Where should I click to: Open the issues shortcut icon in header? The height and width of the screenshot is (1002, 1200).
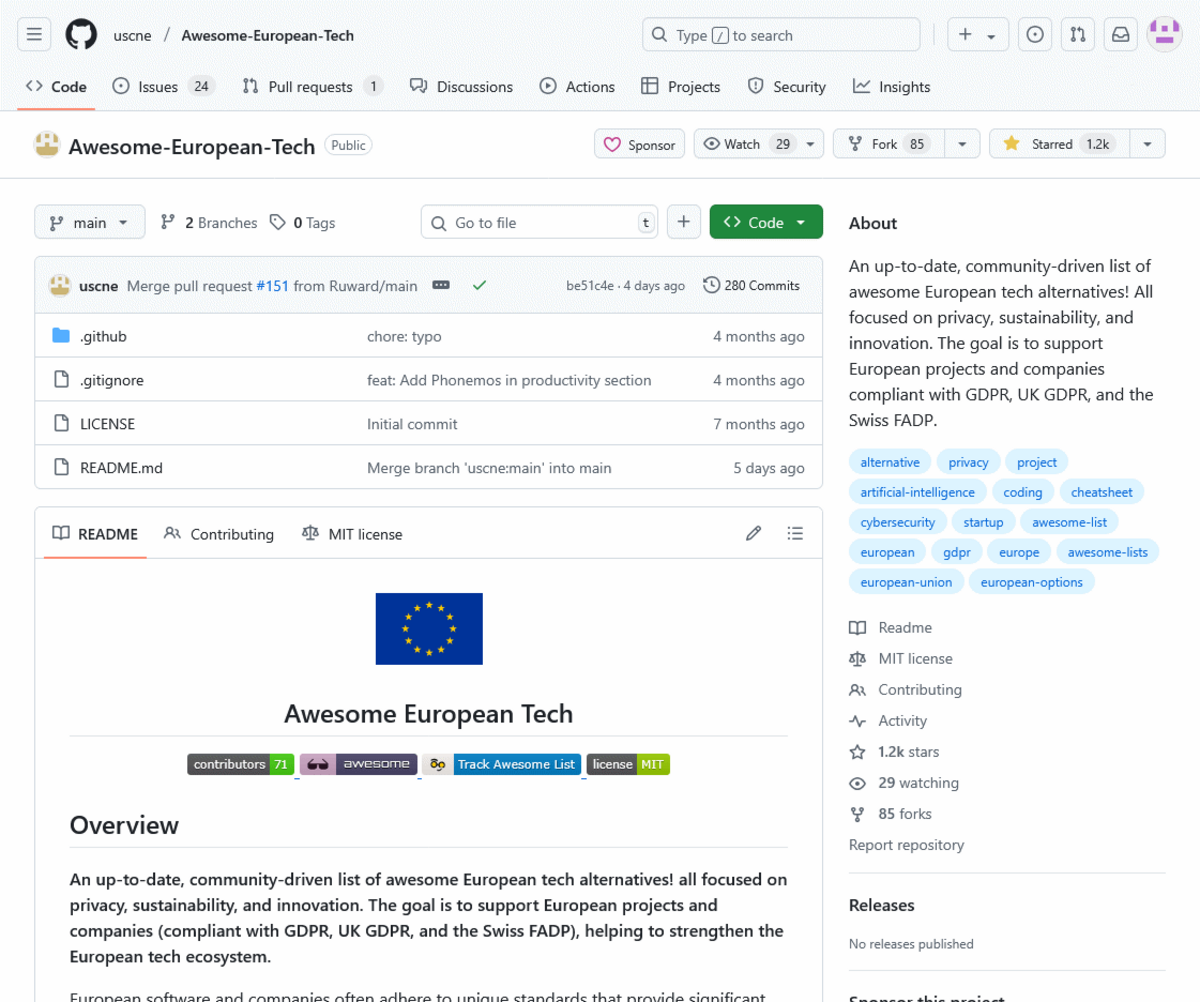(1035, 35)
